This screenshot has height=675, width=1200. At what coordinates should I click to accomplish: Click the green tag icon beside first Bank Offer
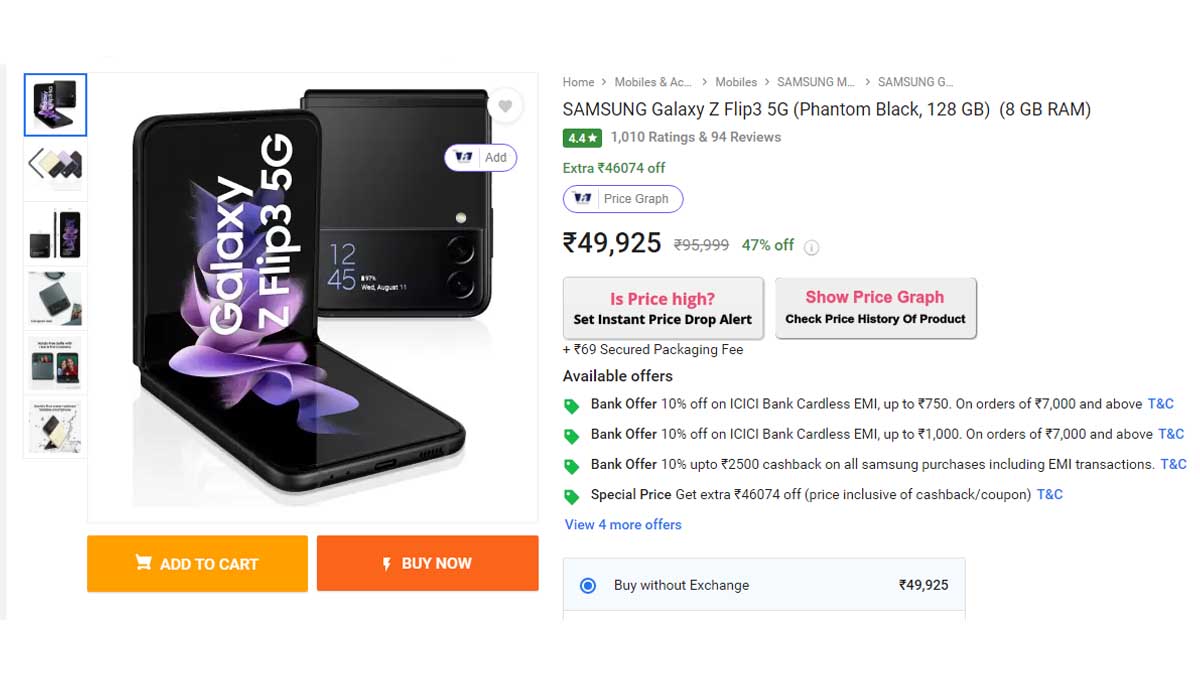click(x=572, y=404)
